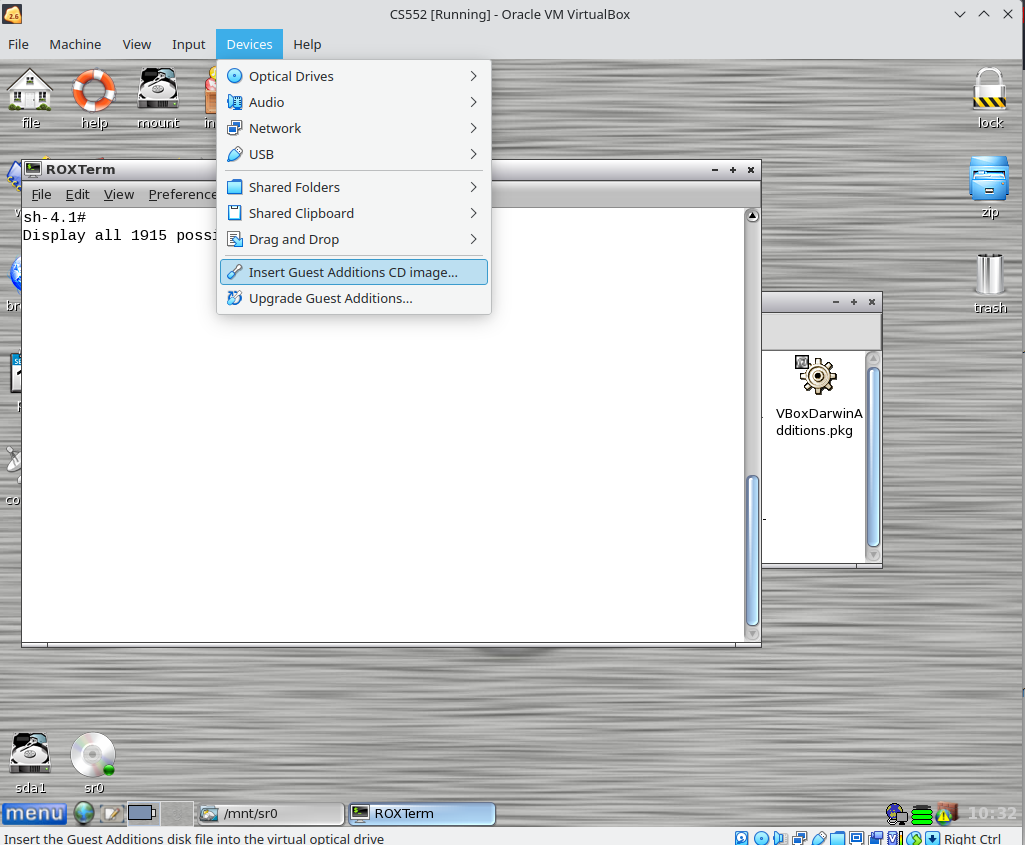Click the lock desktop icon
The height and width of the screenshot is (845, 1025).
[x=989, y=91]
